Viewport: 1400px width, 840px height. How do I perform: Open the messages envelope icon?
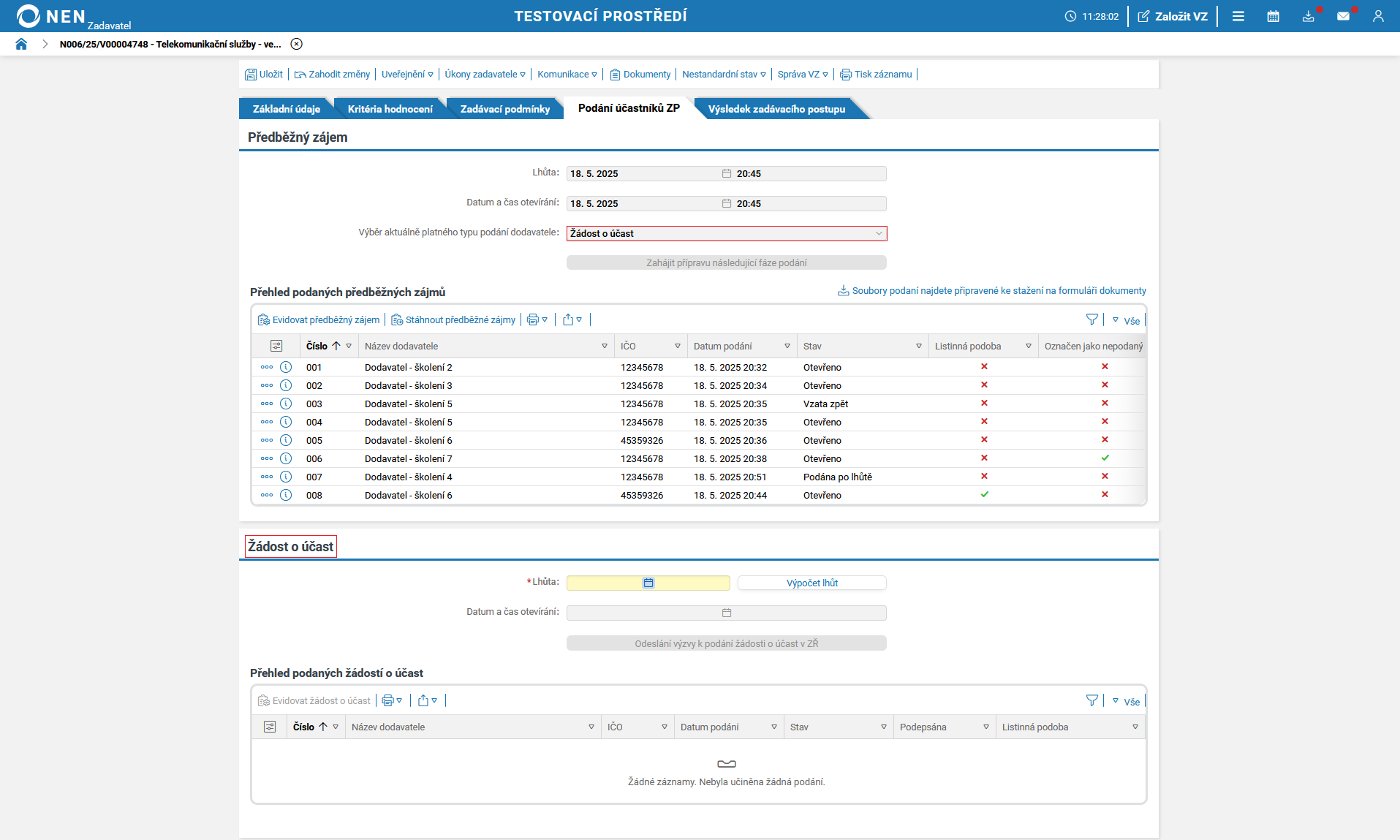point(1343,16)
